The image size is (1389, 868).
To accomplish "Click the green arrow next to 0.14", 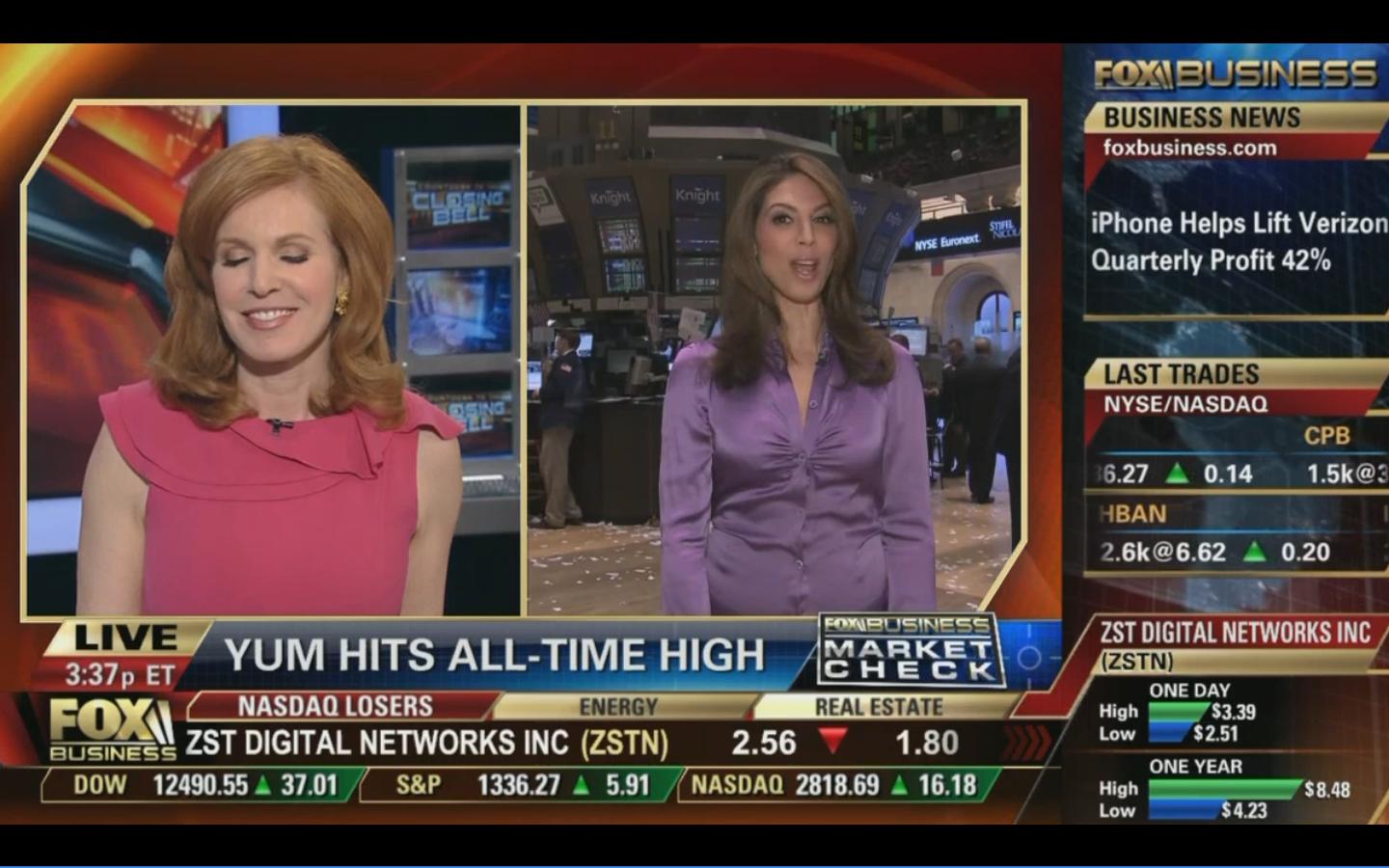I will click(x=1177, y=474).
